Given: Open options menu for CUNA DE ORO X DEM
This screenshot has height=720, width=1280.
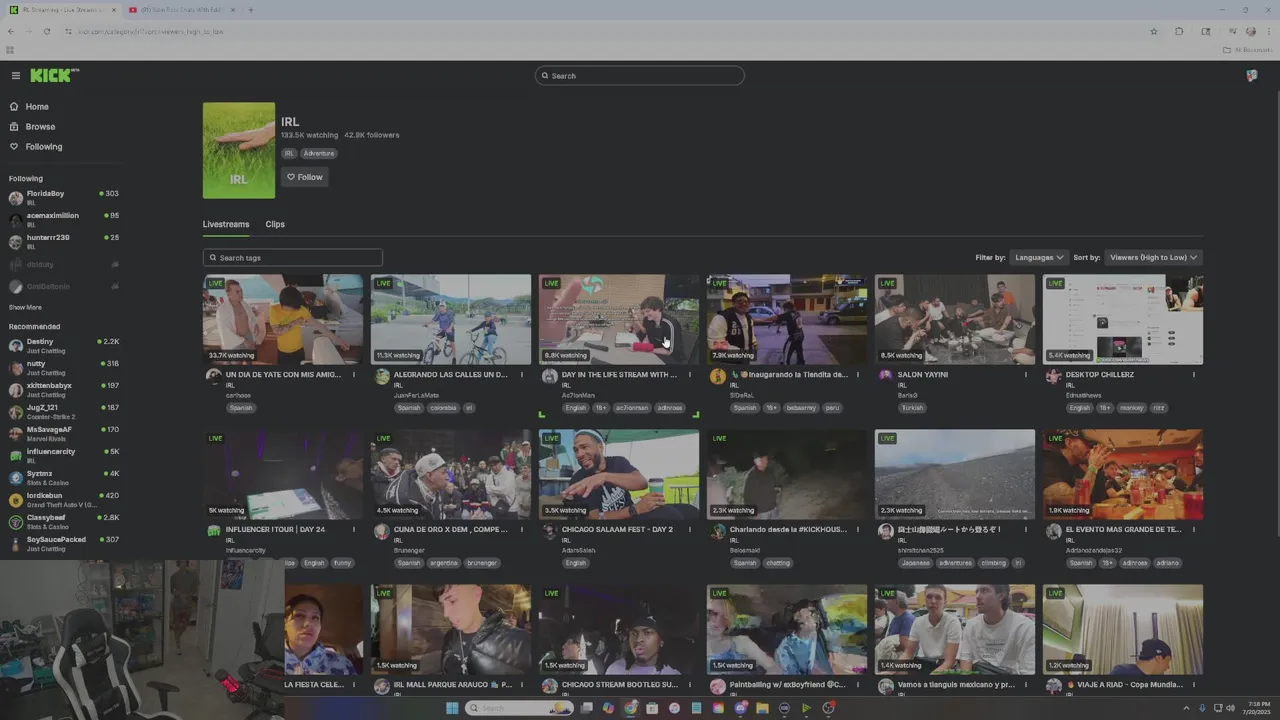Looking at the screenshot, I should (522, 530).
